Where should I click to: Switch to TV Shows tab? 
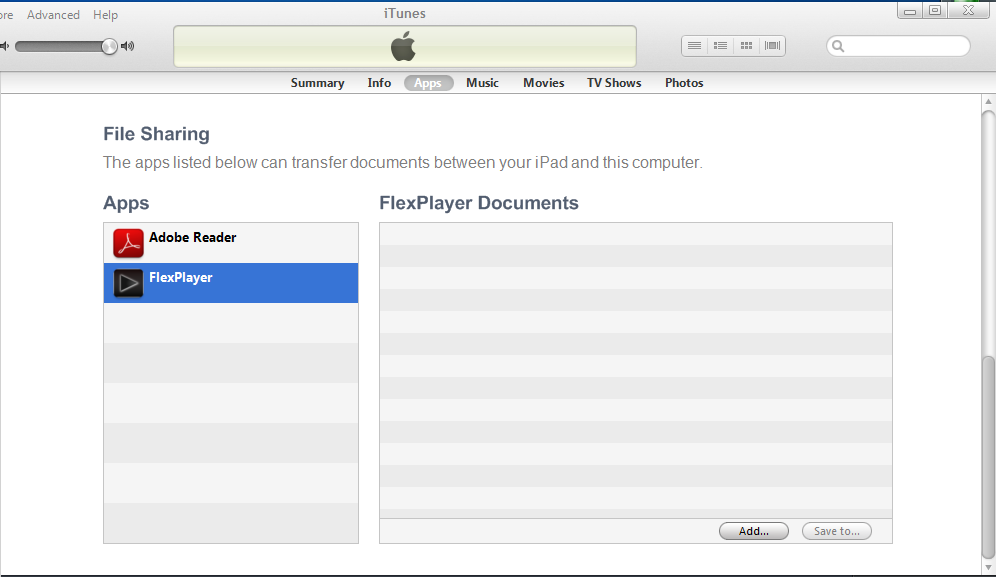614,83
